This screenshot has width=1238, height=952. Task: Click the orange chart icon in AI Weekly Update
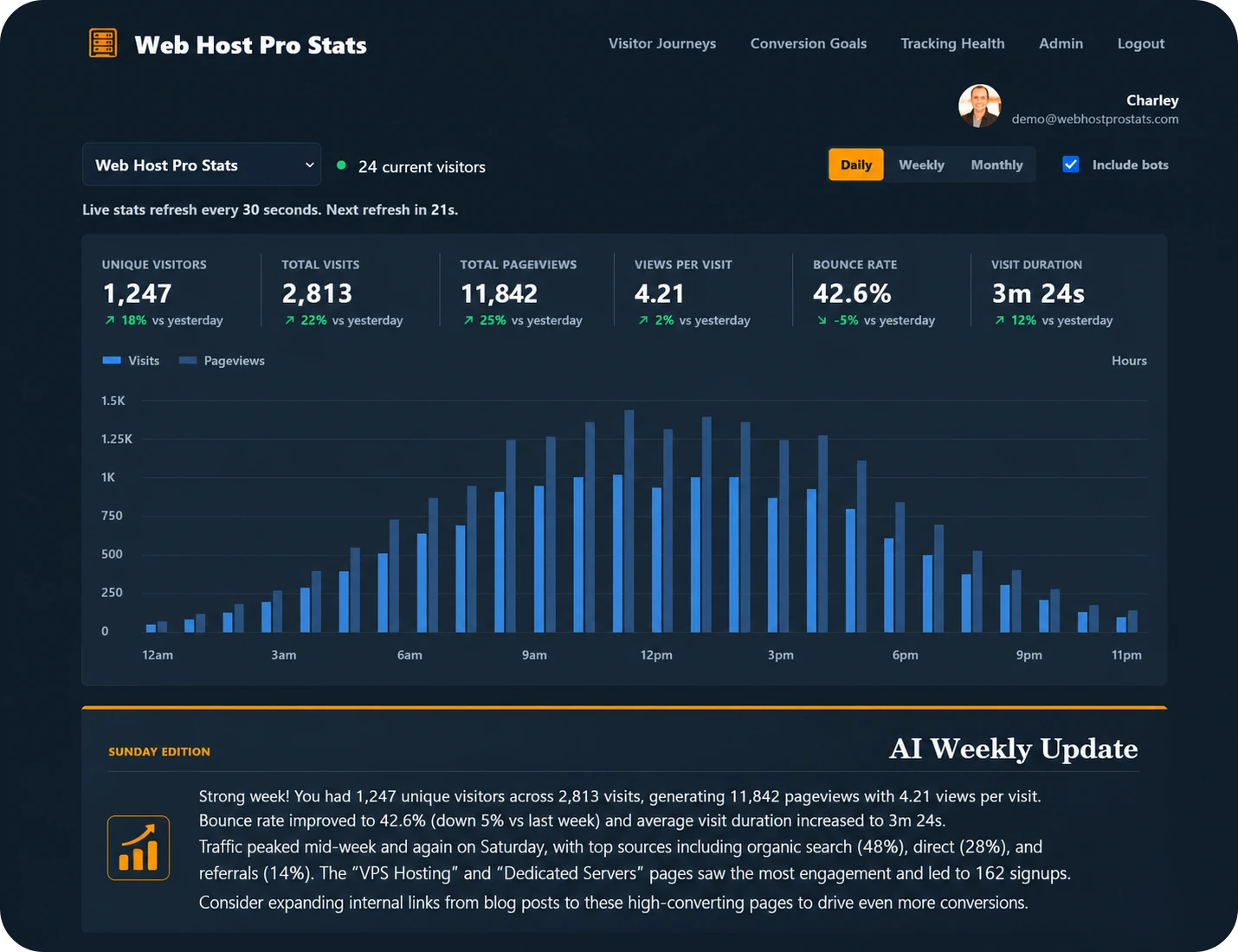(x=139, y=848)
